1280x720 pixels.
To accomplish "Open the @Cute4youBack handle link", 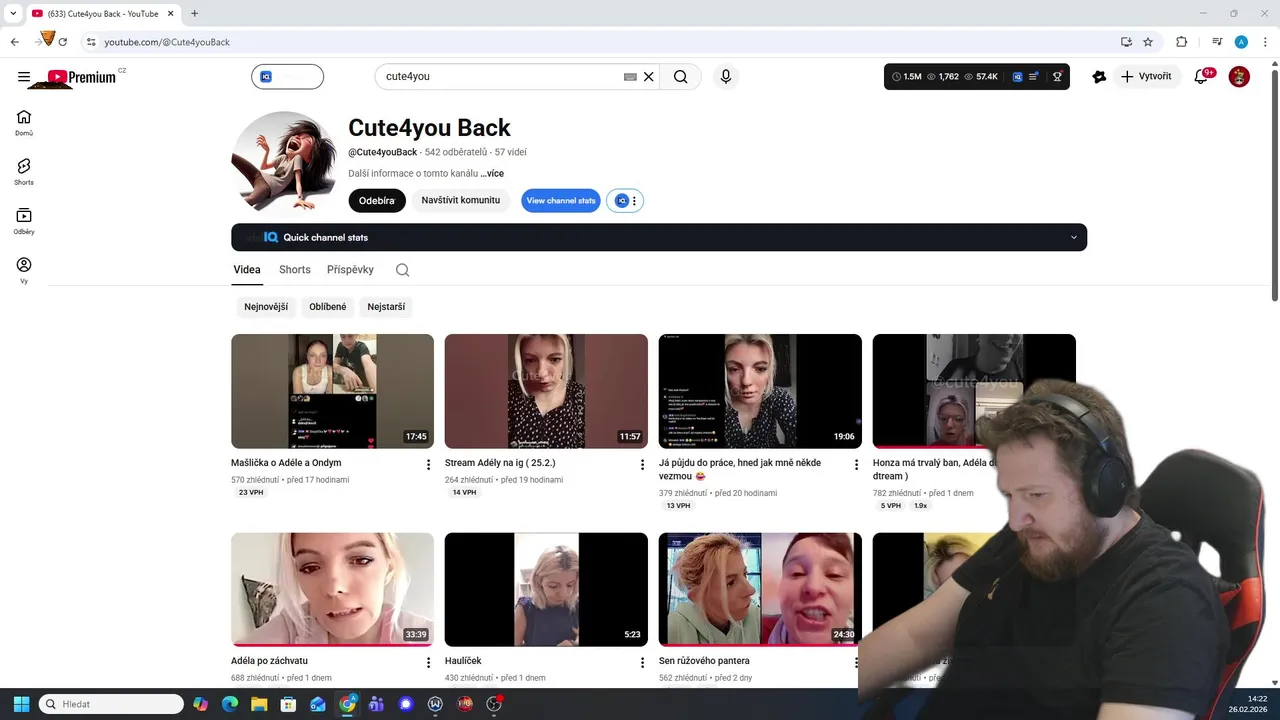I will click(x=383, y=153).
